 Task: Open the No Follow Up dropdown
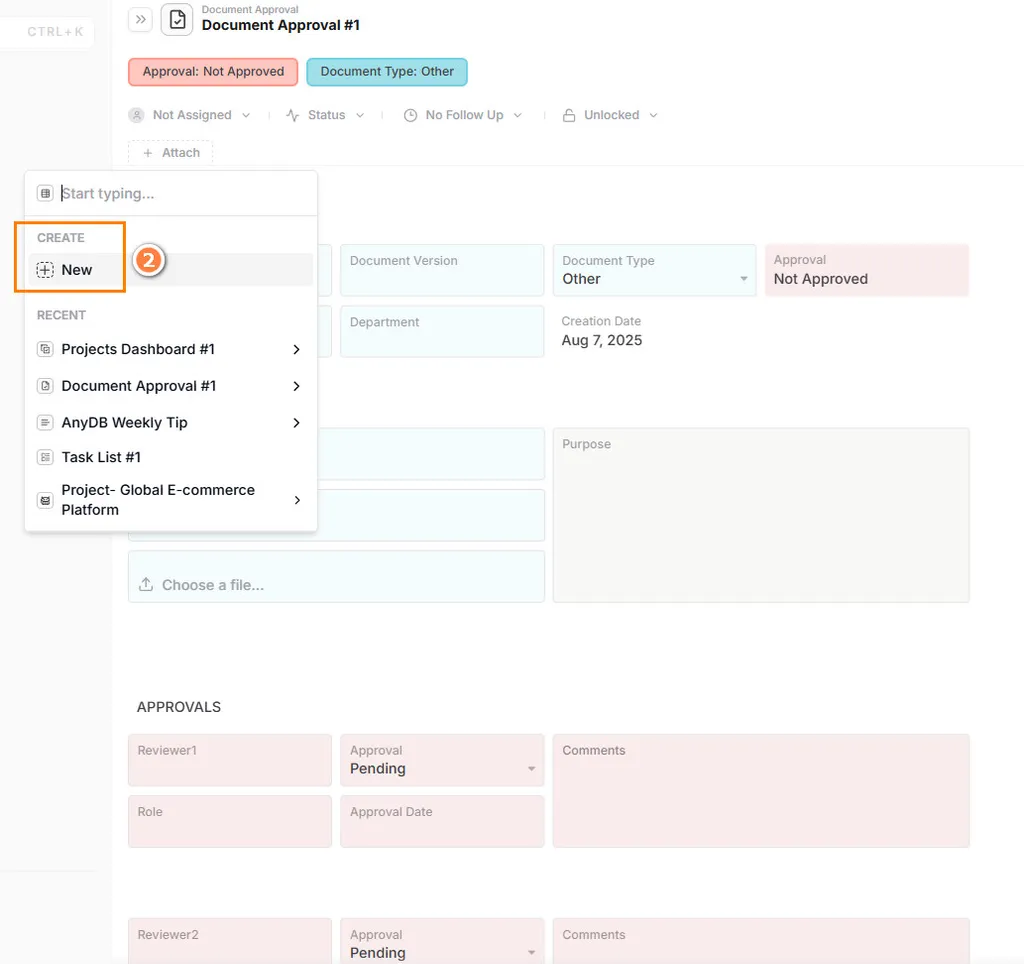coord(463,115)
